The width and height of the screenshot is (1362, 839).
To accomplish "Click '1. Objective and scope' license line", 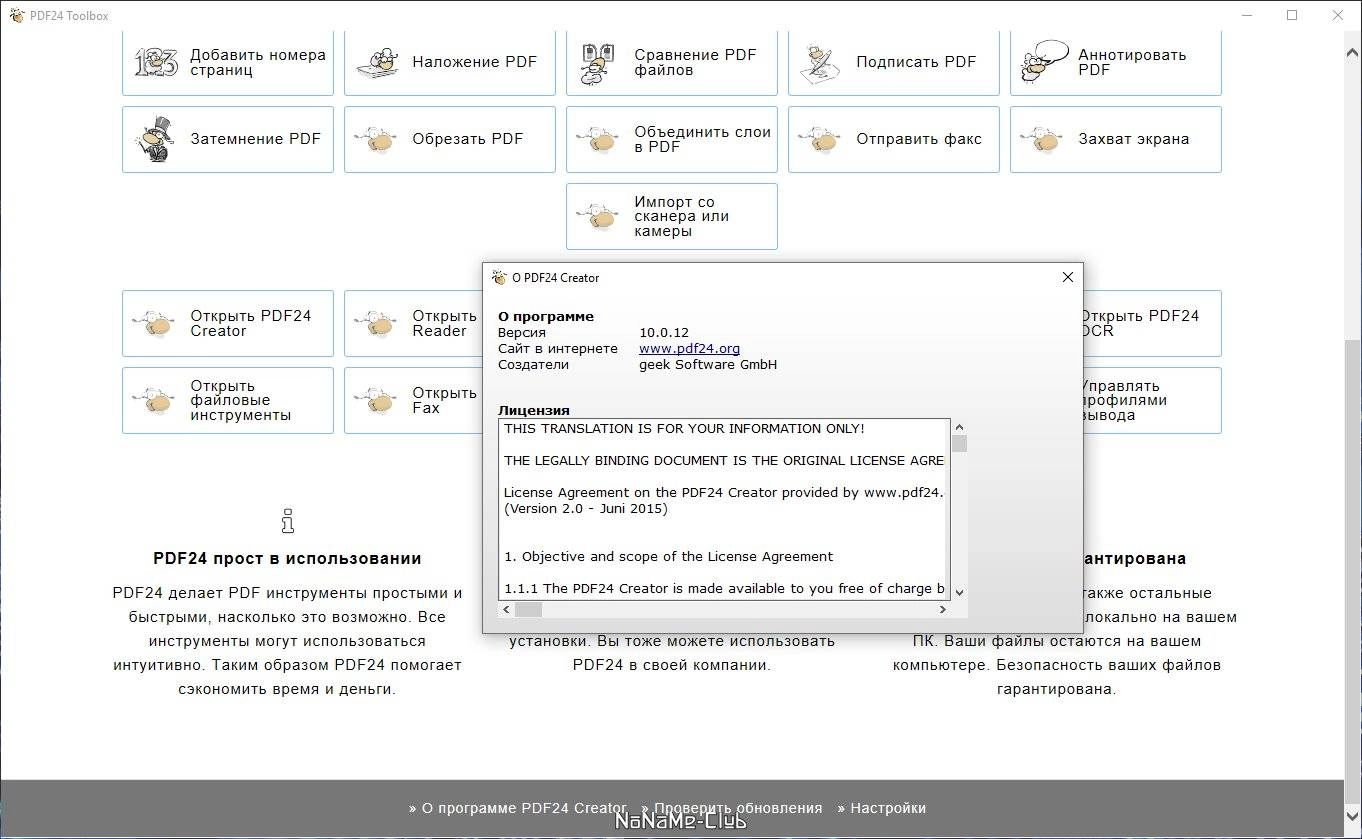I will pos(669,557).
